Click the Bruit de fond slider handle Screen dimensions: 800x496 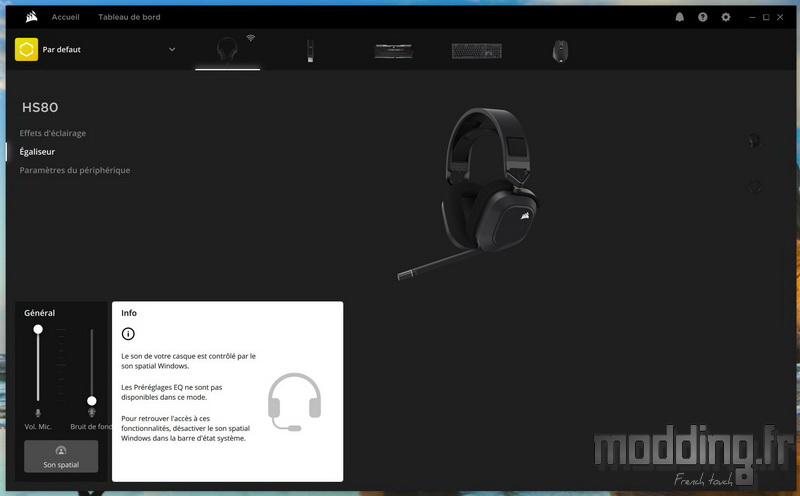pos(92,401)
